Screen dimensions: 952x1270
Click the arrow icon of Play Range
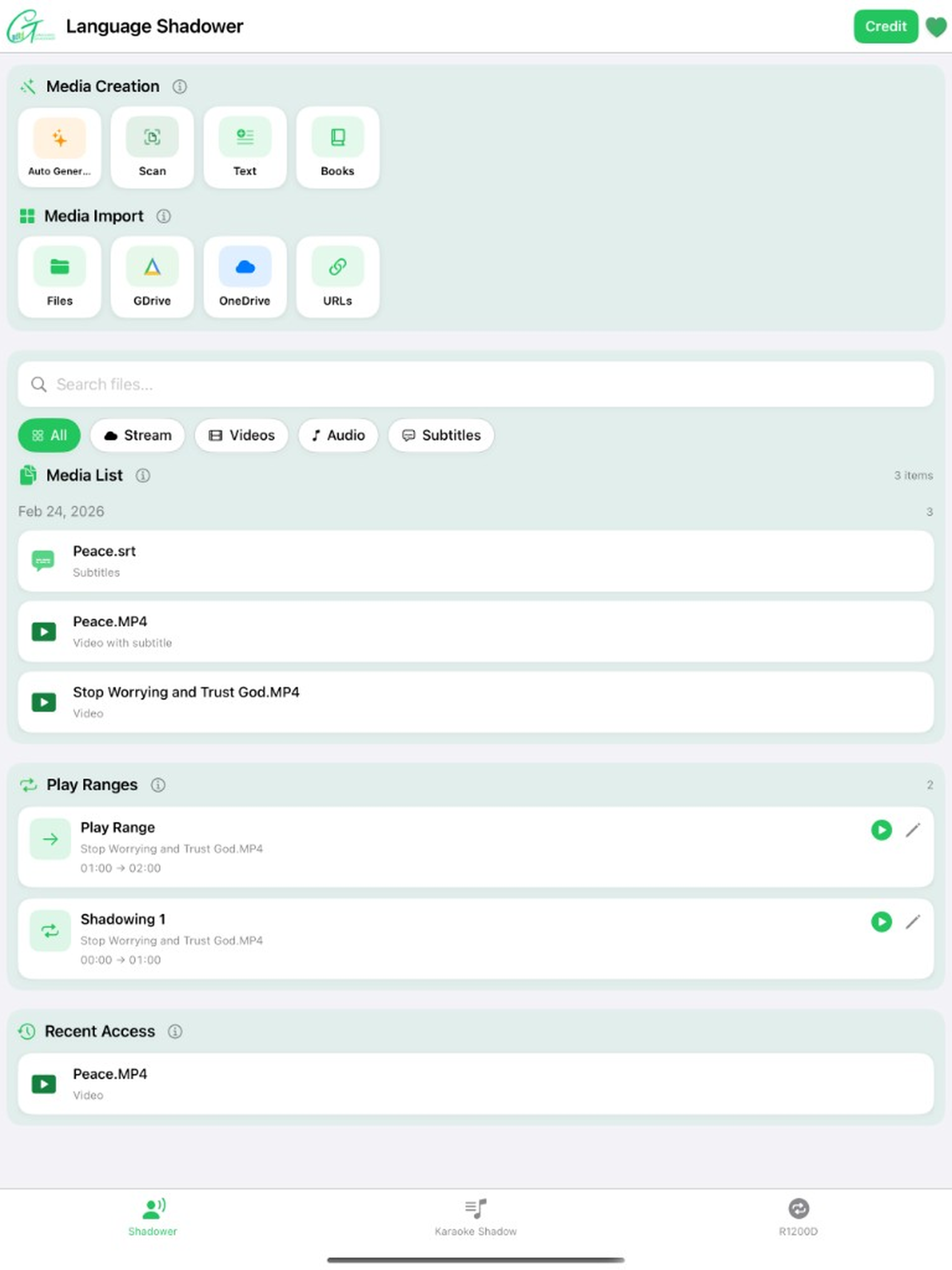click(51, 840)
